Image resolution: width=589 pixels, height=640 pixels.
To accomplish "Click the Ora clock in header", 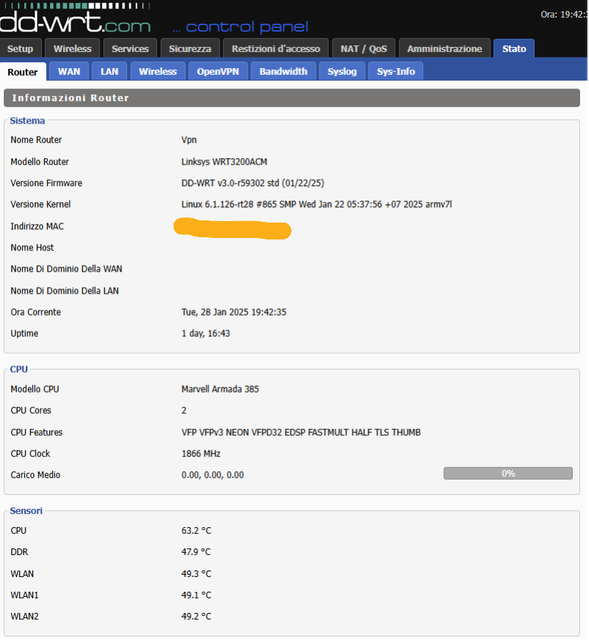I will point(564,15).
